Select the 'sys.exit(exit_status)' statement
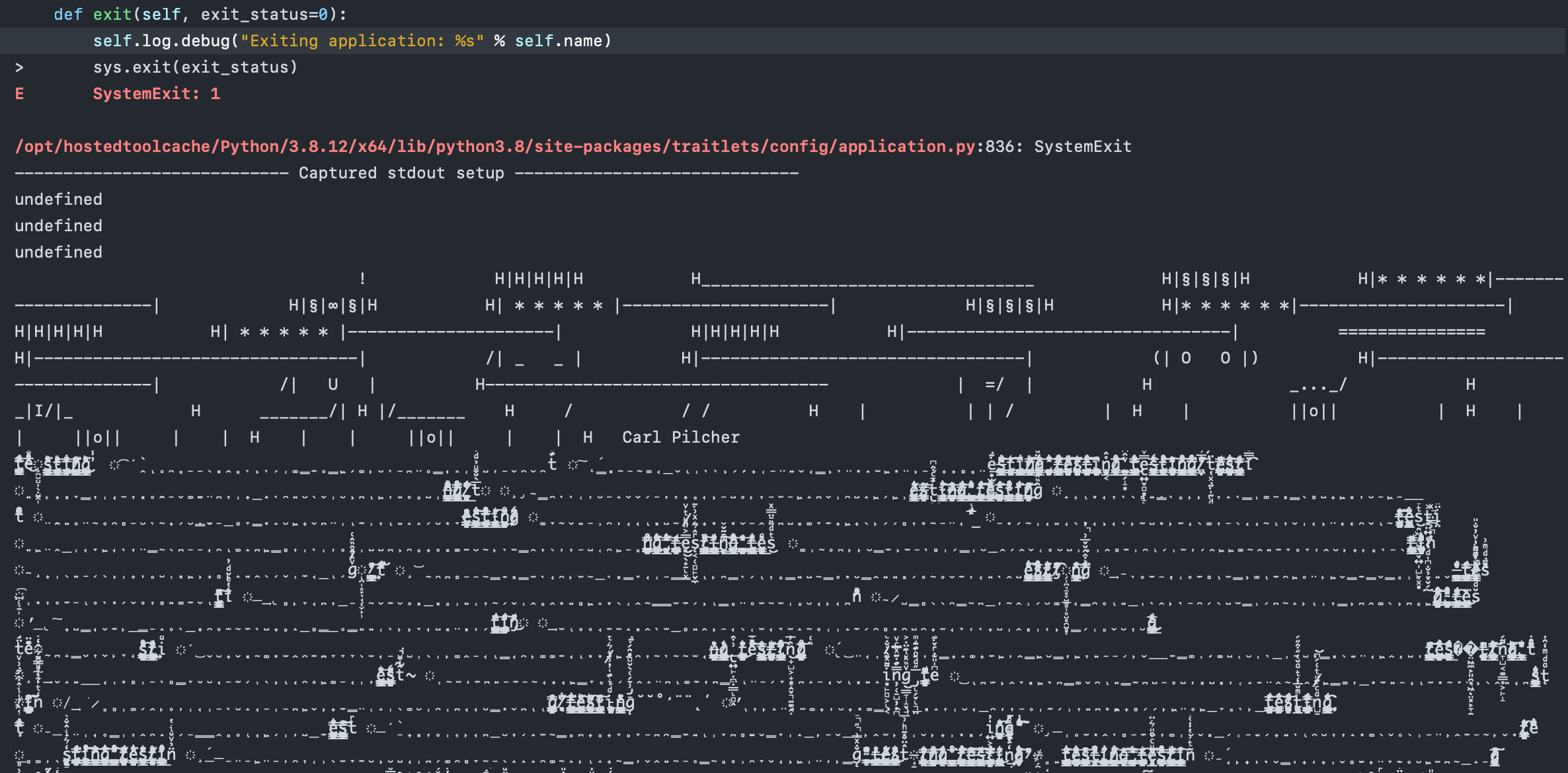The image size is (1568, 773). (x=195, y=67)
